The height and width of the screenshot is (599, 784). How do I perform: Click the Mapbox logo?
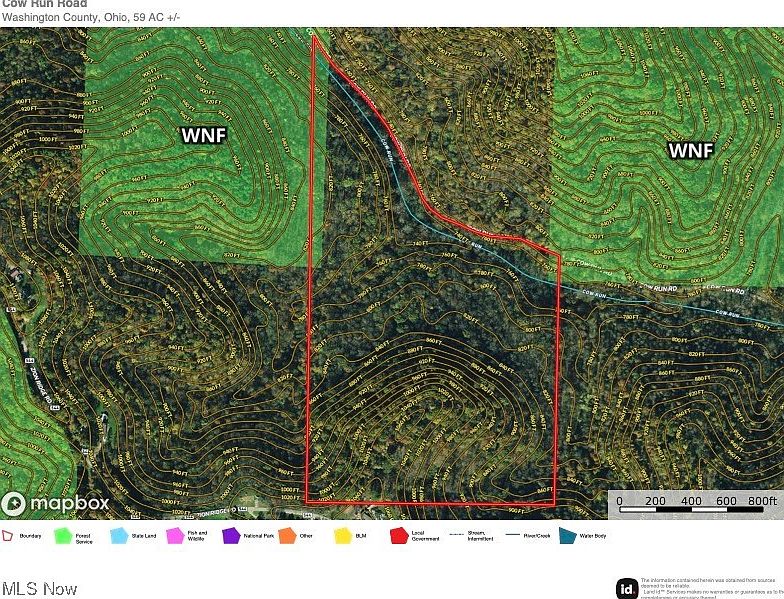pos(55,503)
